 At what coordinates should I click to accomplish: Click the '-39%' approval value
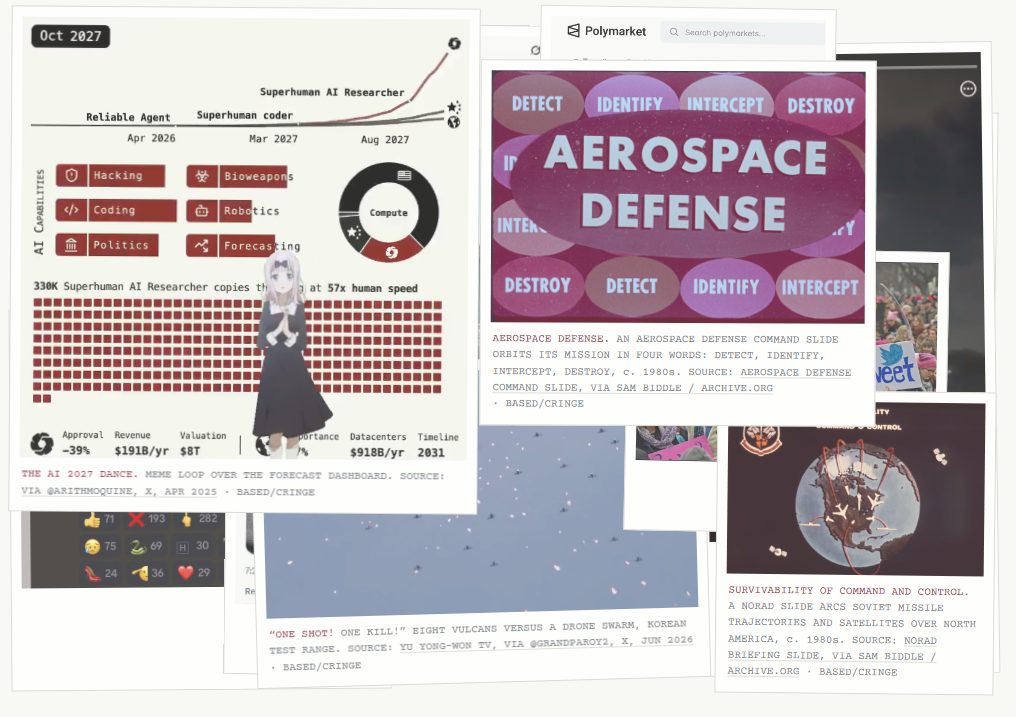point(76,450)
